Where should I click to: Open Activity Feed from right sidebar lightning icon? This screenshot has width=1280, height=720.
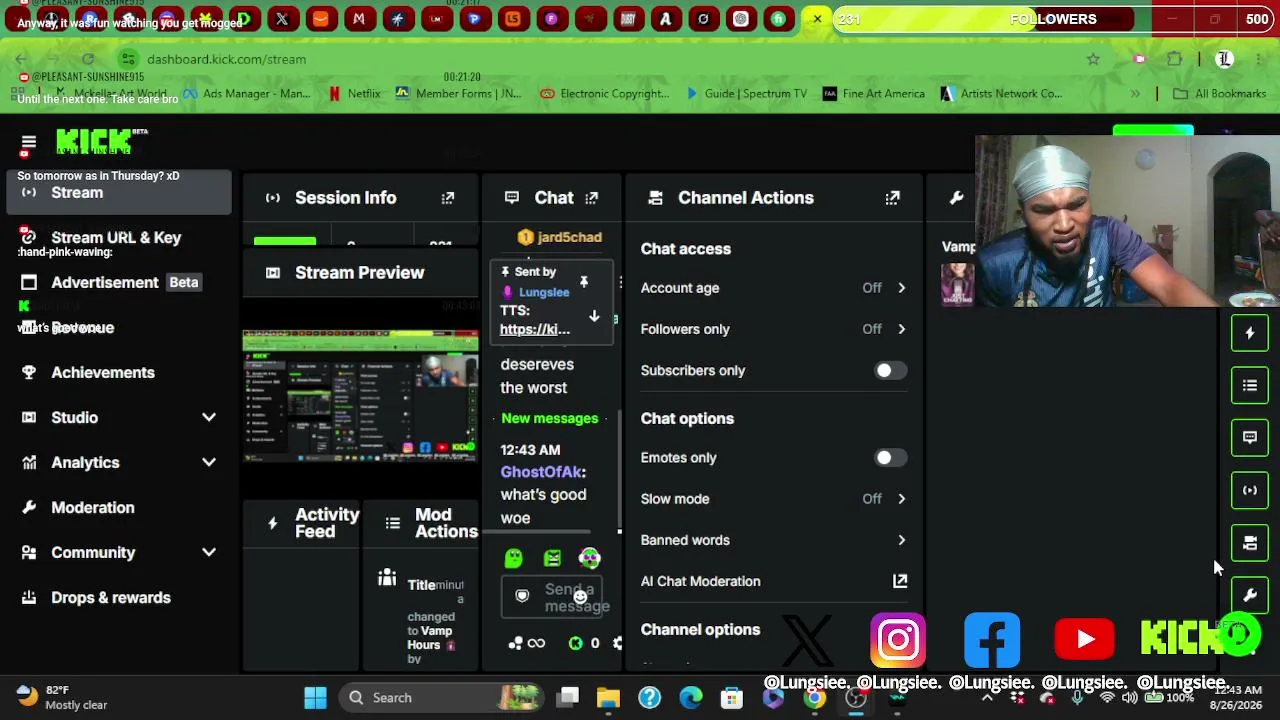pos(1250,333)
